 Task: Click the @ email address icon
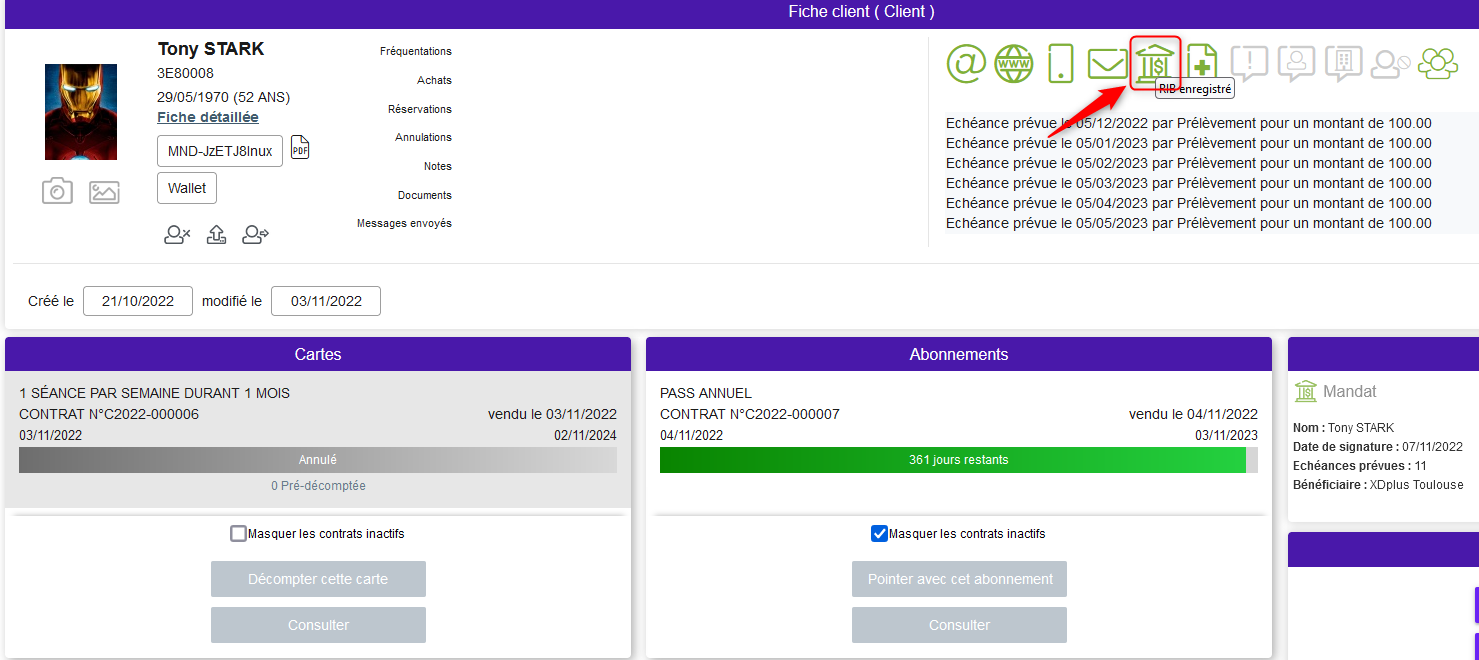click(966, 63)
